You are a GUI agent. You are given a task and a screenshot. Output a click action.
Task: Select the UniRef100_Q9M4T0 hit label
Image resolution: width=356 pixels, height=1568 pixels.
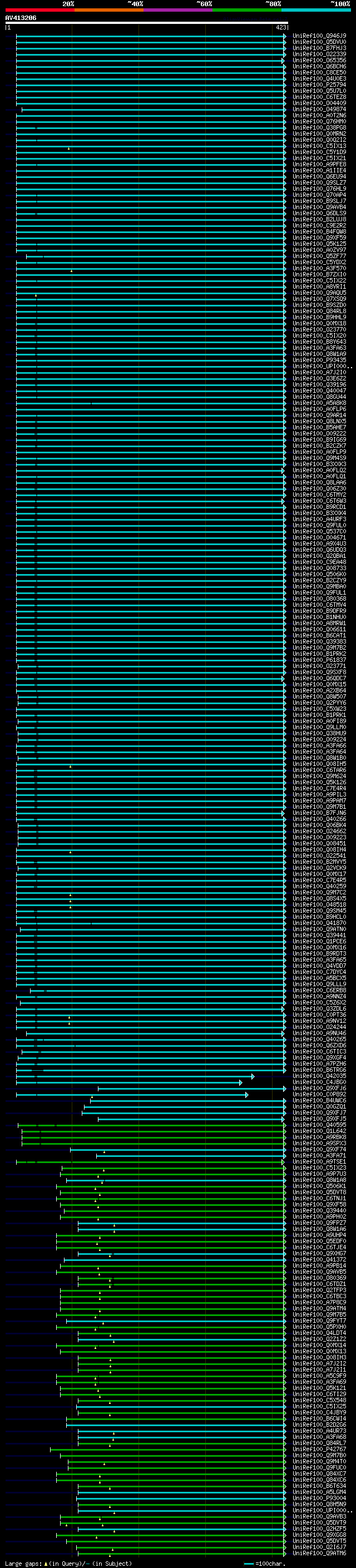[319, 1461]
